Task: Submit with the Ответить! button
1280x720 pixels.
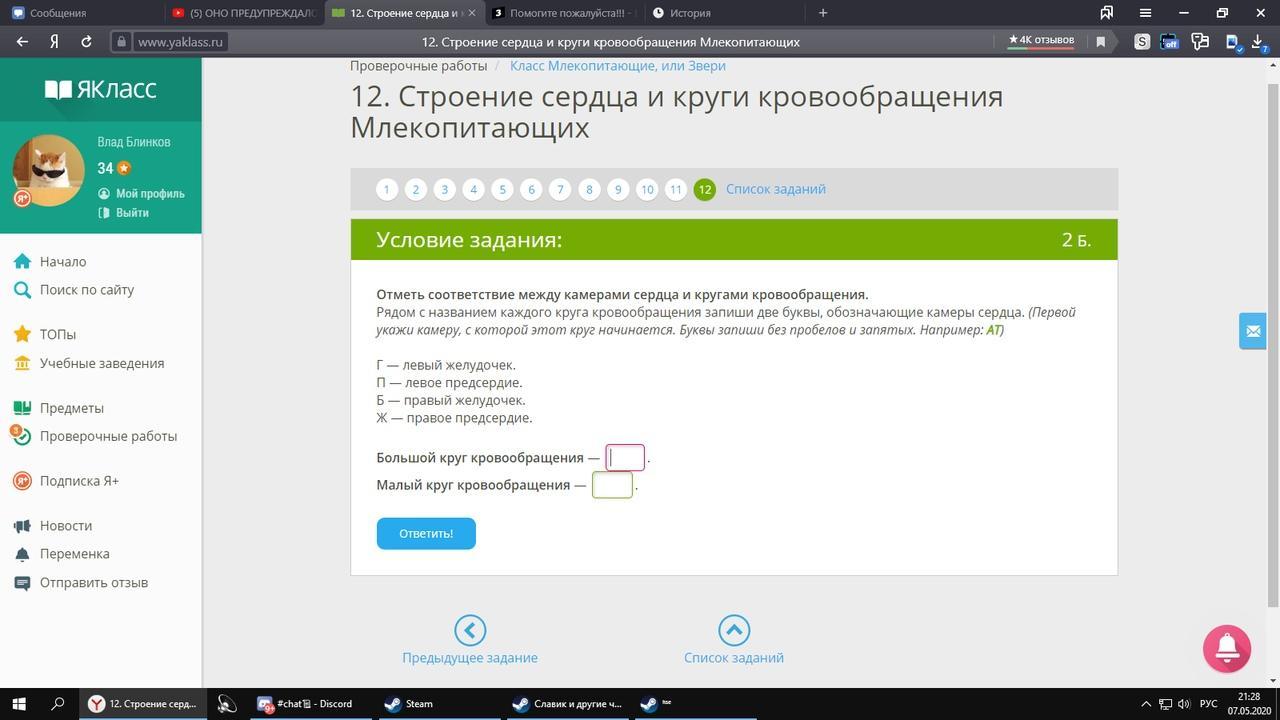Action: click(x=426, y=533)
